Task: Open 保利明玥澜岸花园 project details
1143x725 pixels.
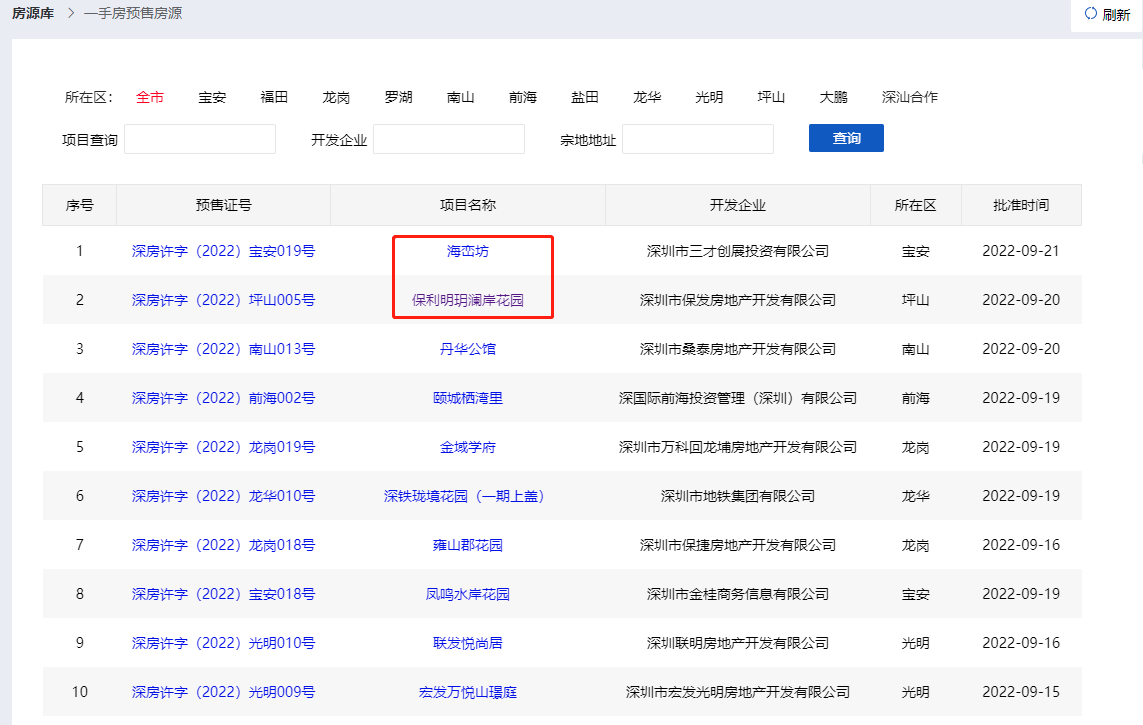Action: (x=467, y=300)
